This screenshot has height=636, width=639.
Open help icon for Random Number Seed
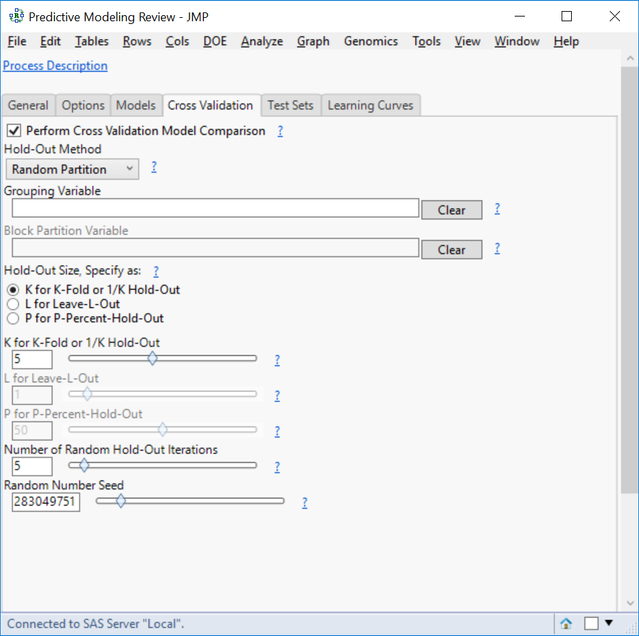click(304, 503)
